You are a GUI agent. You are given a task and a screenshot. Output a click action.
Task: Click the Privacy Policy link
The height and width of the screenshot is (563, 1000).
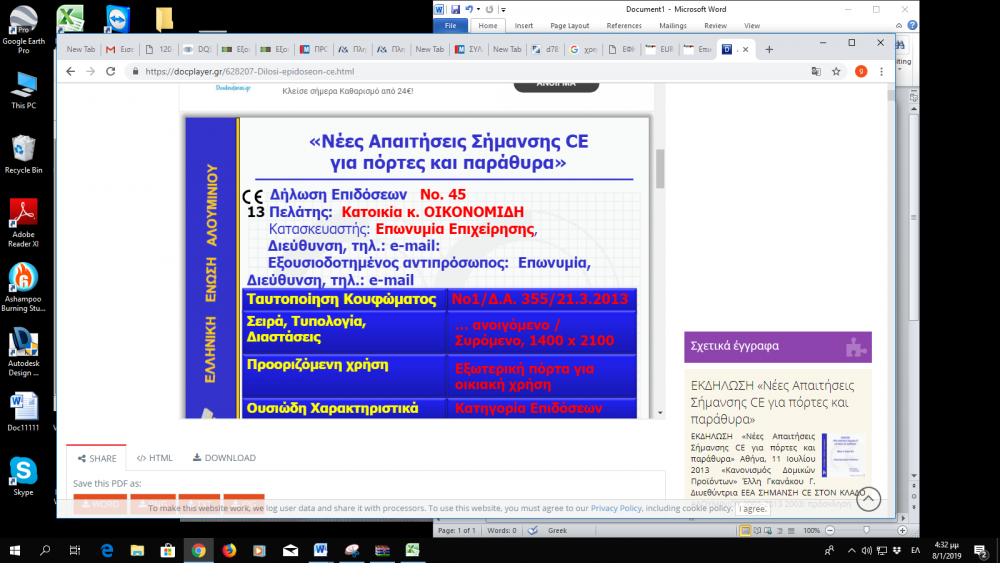[616, 508]
